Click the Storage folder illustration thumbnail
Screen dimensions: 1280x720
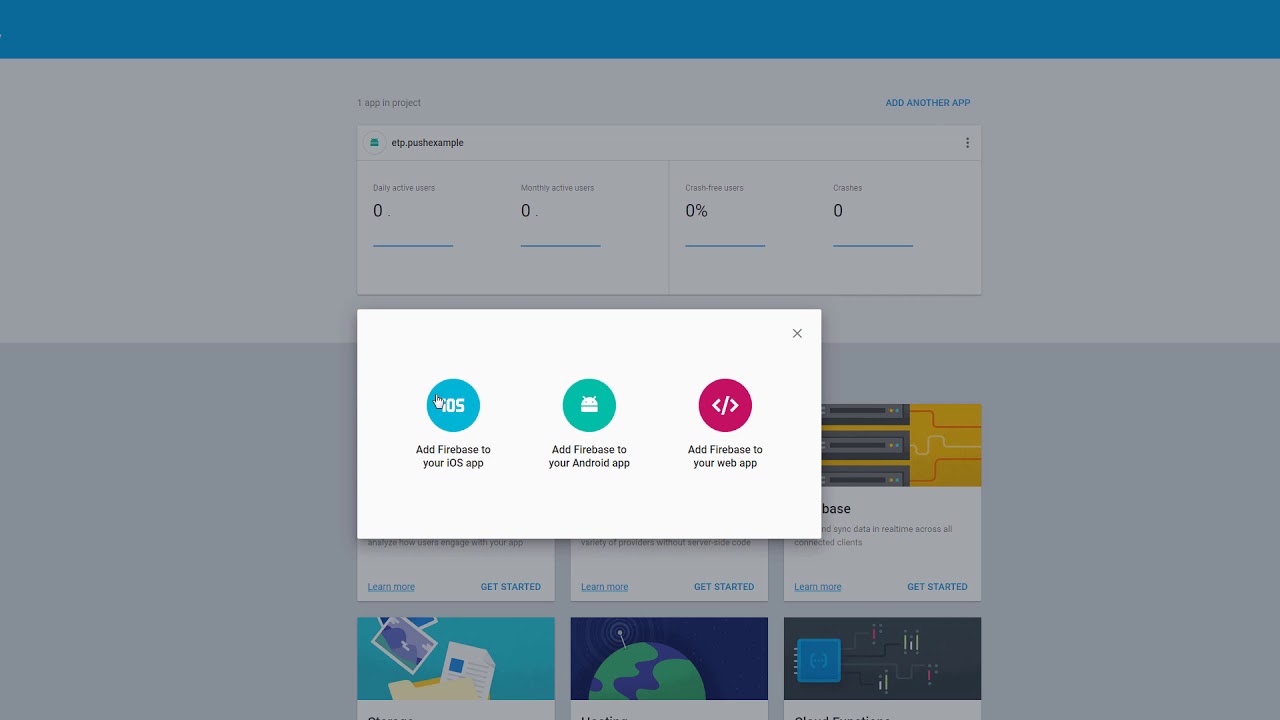point(456,658)
